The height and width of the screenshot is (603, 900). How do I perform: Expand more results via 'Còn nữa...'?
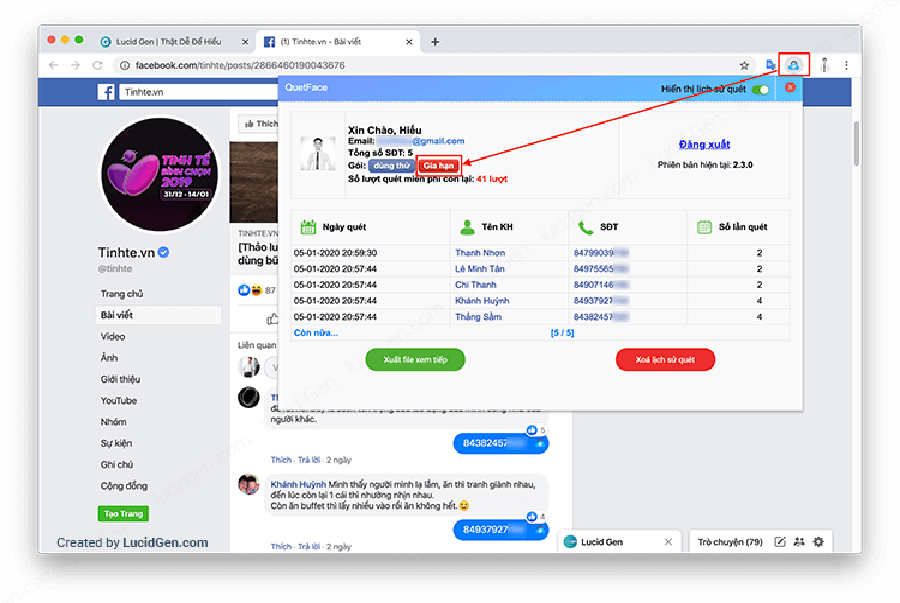pos(316,332)
